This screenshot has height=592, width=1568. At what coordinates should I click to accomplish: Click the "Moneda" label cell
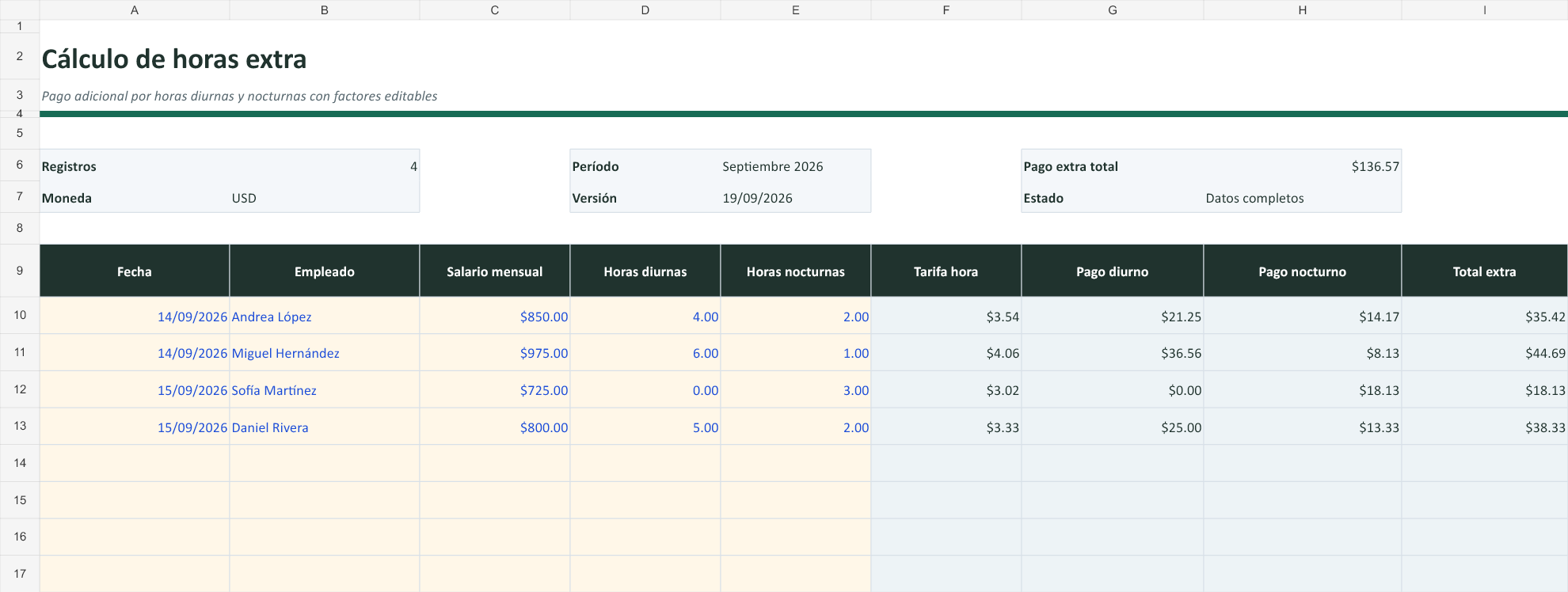[x=135, y=198]
